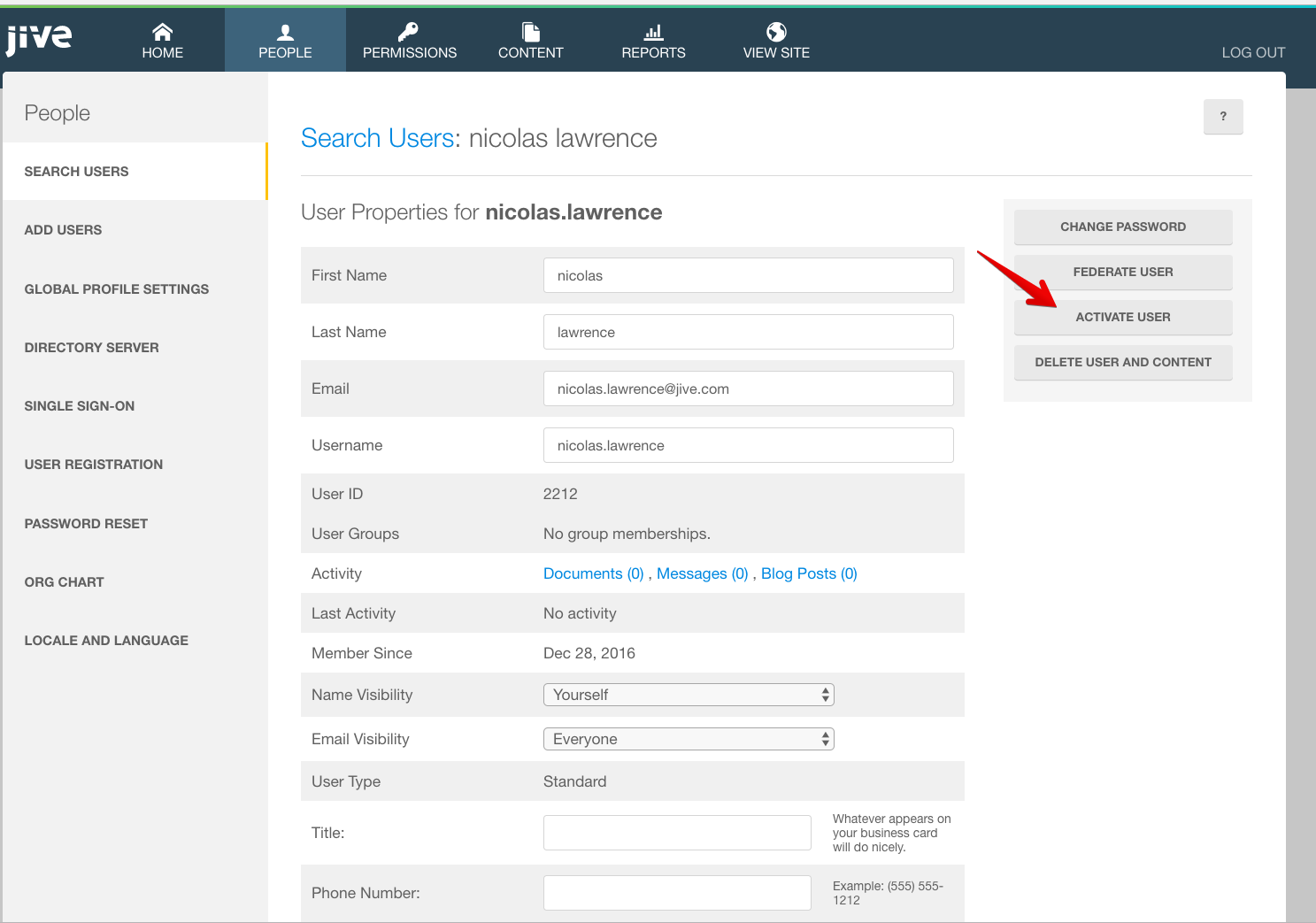Click the Jive logo

click(x=39, y=39)
